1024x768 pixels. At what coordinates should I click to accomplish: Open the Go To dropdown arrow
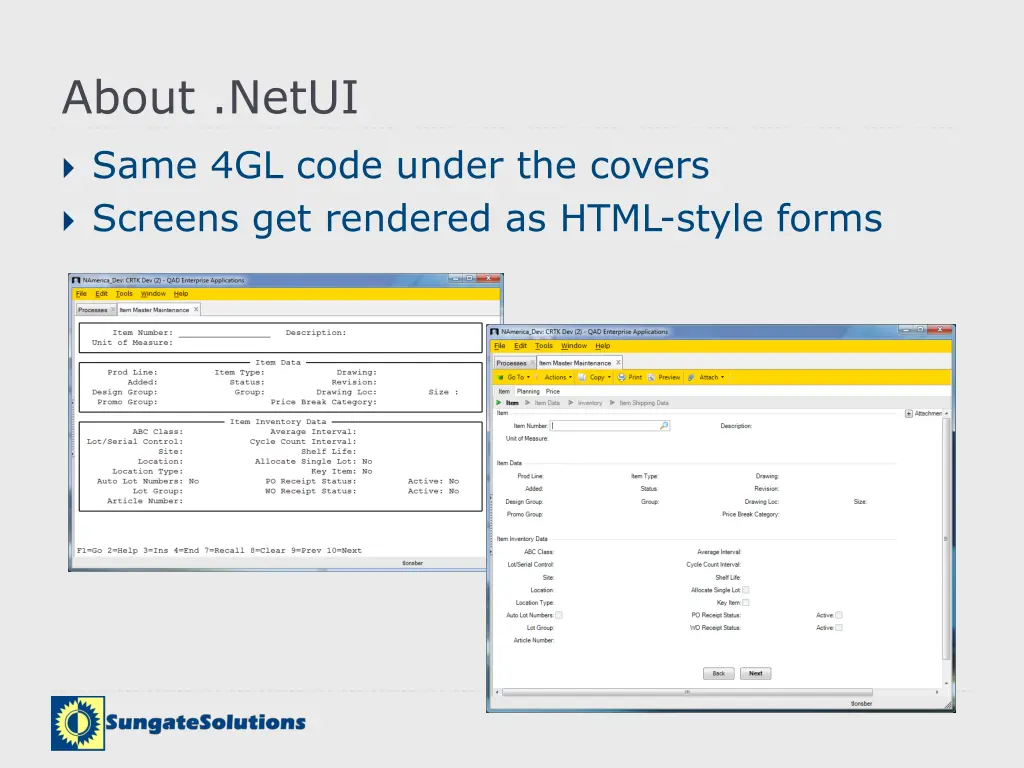point(528,377)
